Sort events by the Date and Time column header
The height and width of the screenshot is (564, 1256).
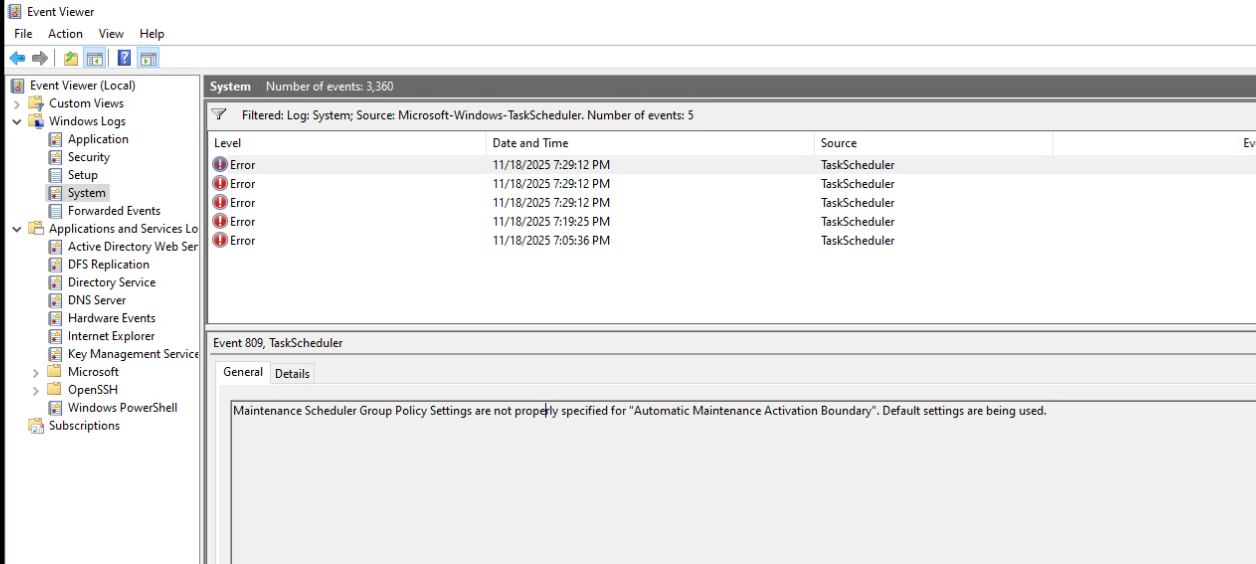[x=650, y=143]
